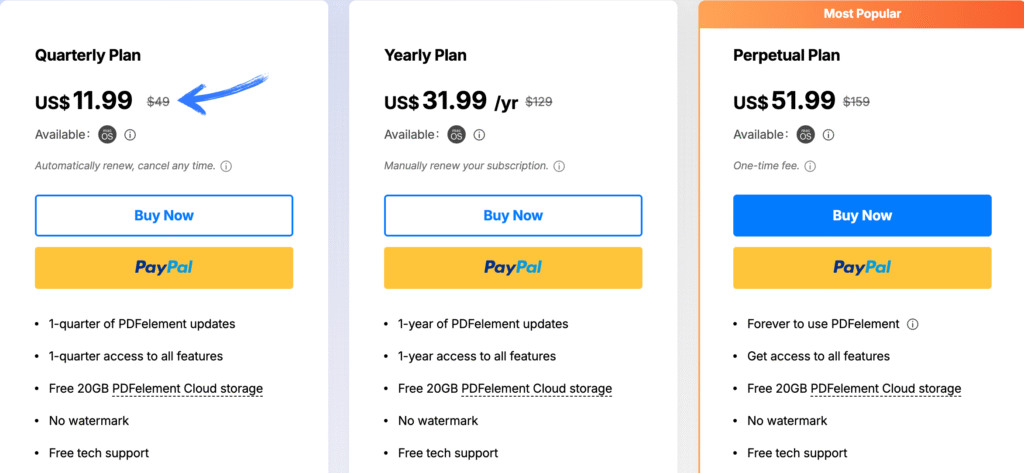
Task: Click the info icon after "One-time fee"
Action: click(x=809, y=166)
